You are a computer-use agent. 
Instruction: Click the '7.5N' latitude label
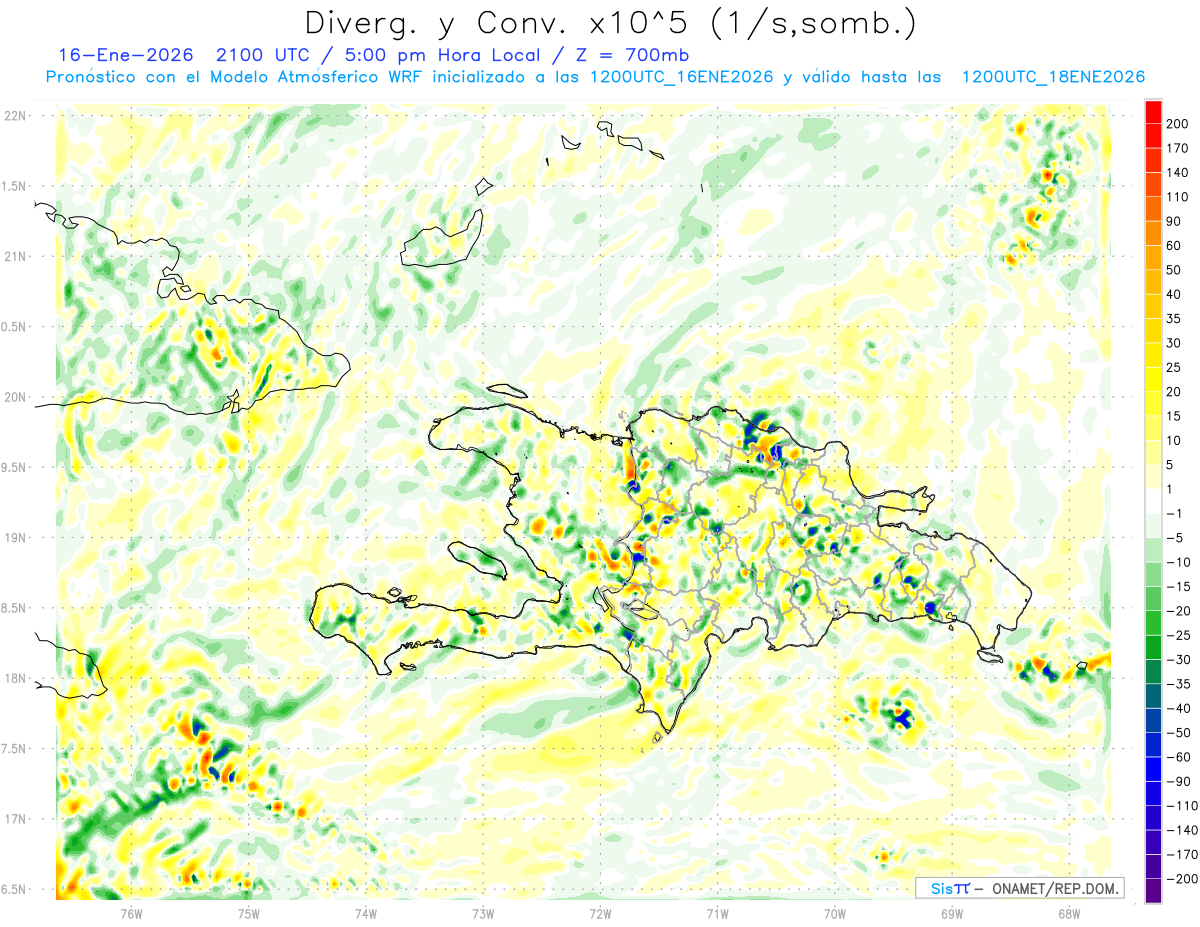click(14, 748)
